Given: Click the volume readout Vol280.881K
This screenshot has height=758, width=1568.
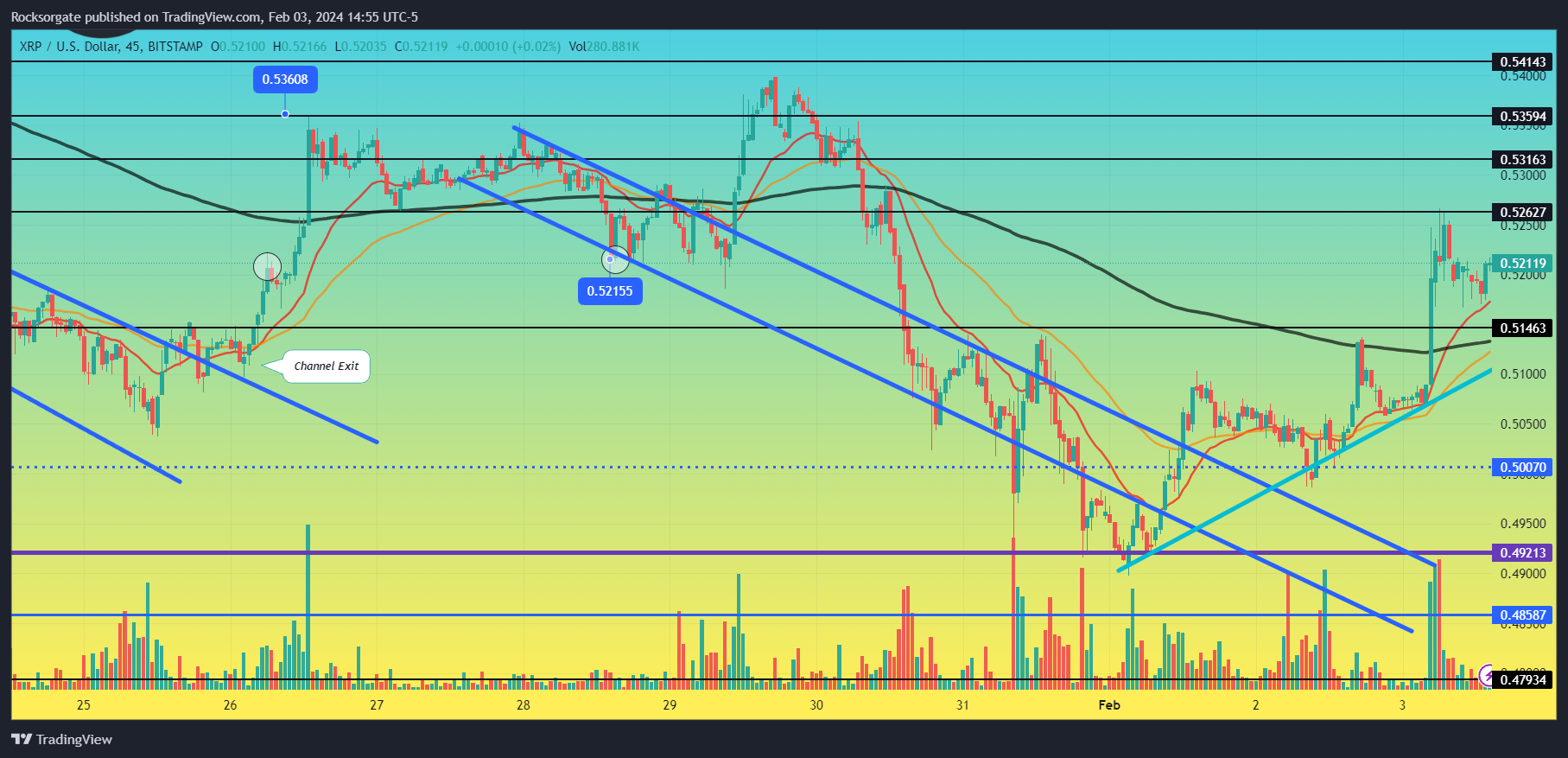Looking at the screenshot, I should 604,47.
